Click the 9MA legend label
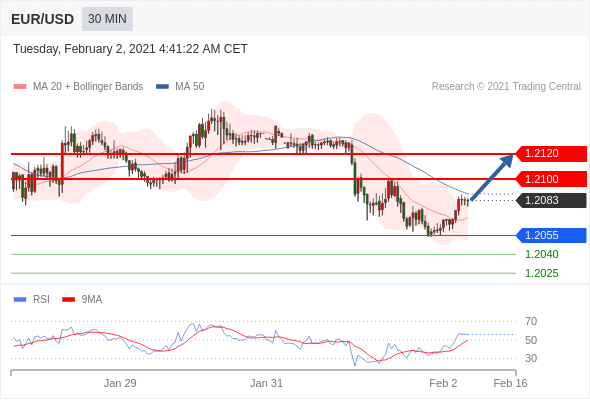Viewport: 590px width, 400px height. pyautogui.click(x=92, y=300)
